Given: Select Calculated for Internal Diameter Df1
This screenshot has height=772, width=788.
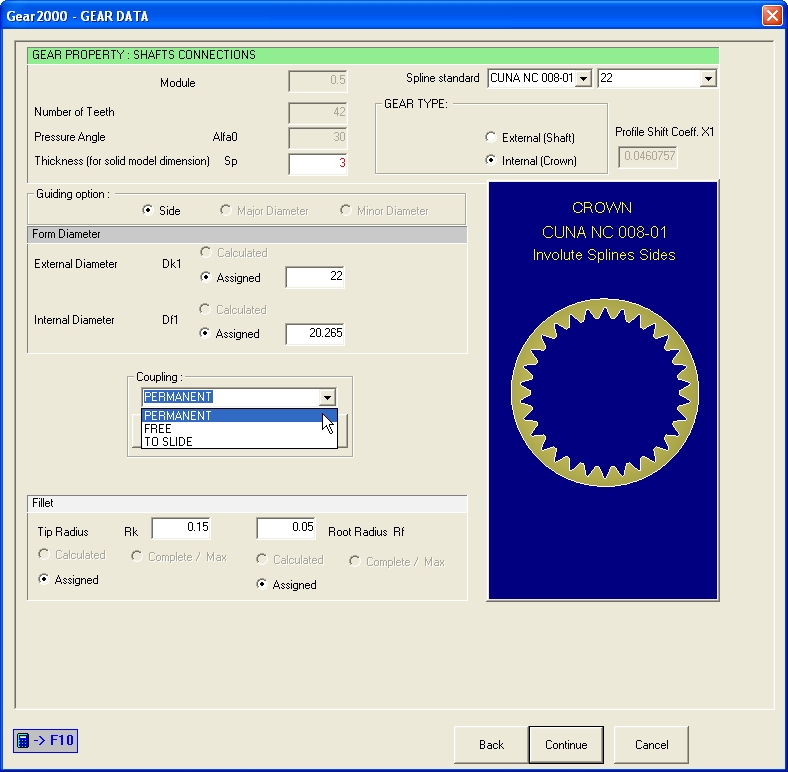Looking at the screenshot, I should 233,310.
